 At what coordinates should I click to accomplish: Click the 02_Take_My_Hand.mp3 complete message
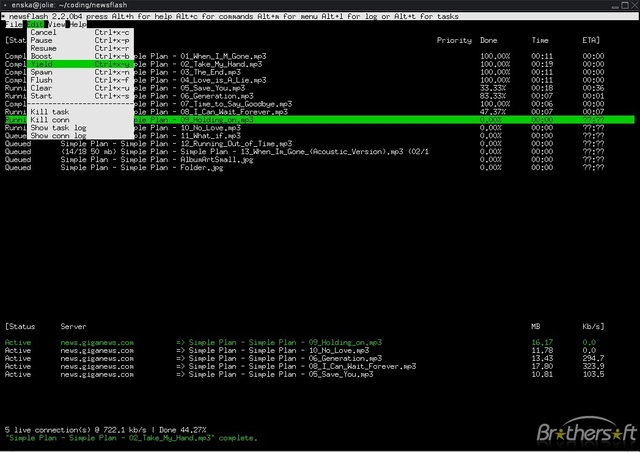(131, 438)
